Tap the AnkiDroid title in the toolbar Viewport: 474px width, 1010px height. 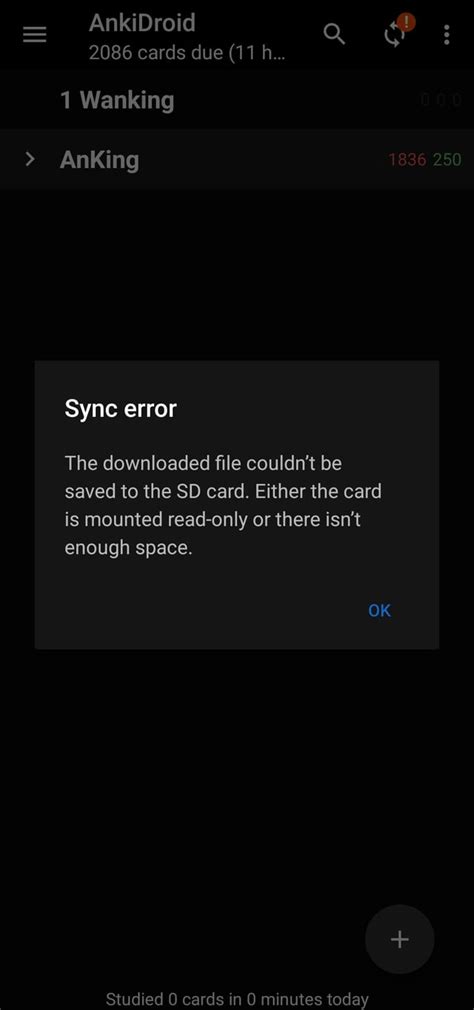pyautogui.click(x=142, y=23)
